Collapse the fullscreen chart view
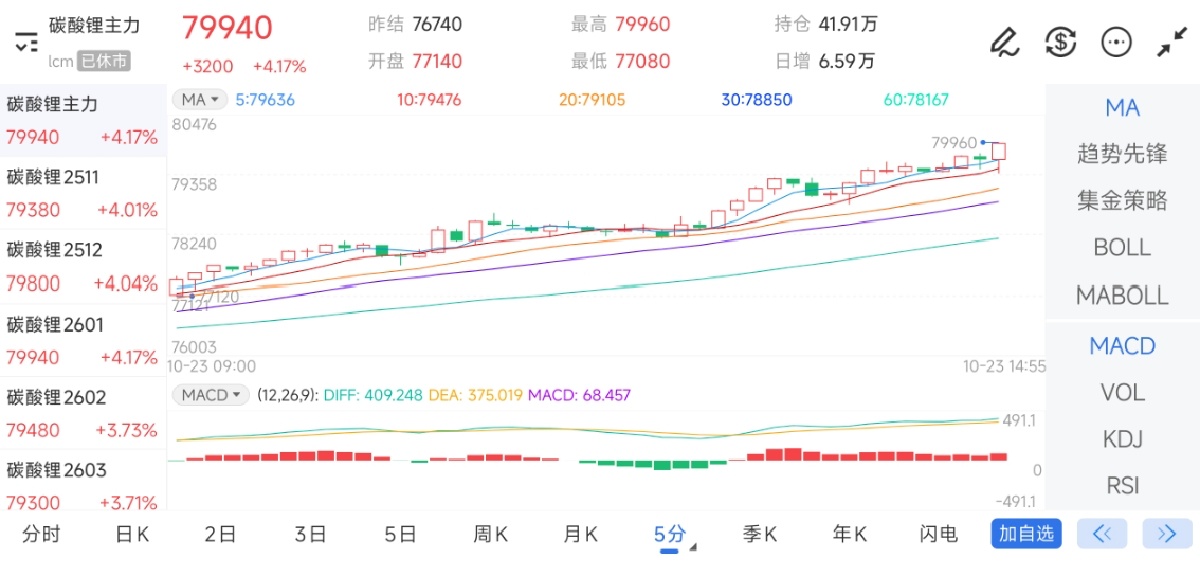Viewport: 1200px width, 571px height. 1171,42
